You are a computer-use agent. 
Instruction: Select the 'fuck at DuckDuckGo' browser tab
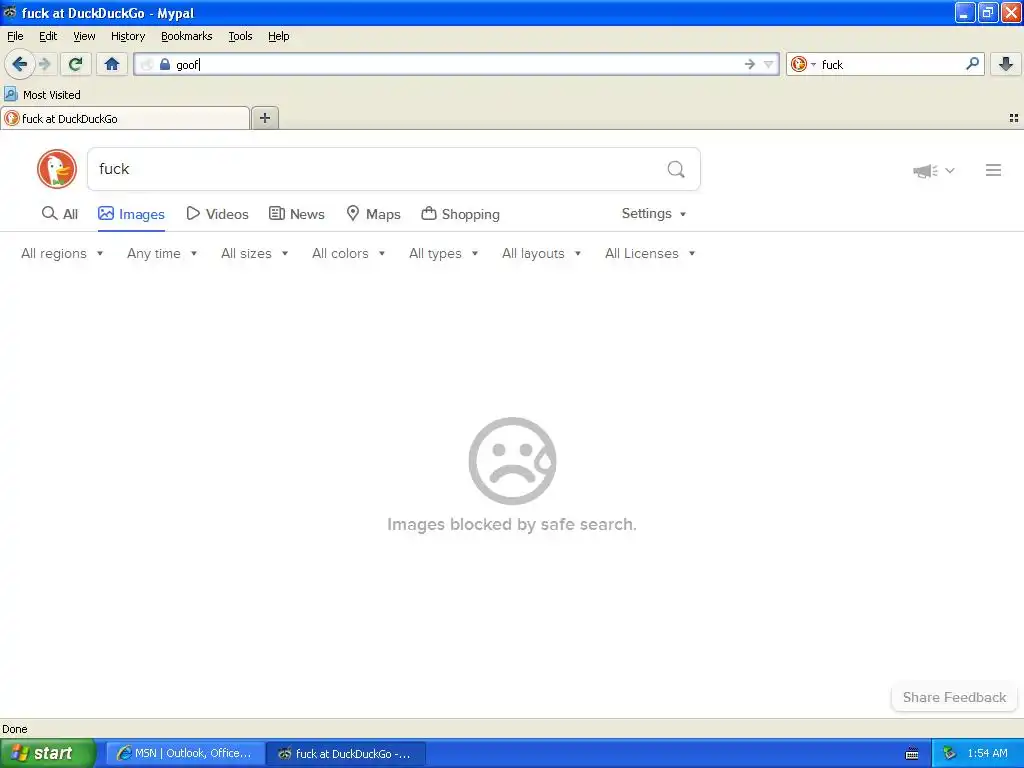point(125,118)
